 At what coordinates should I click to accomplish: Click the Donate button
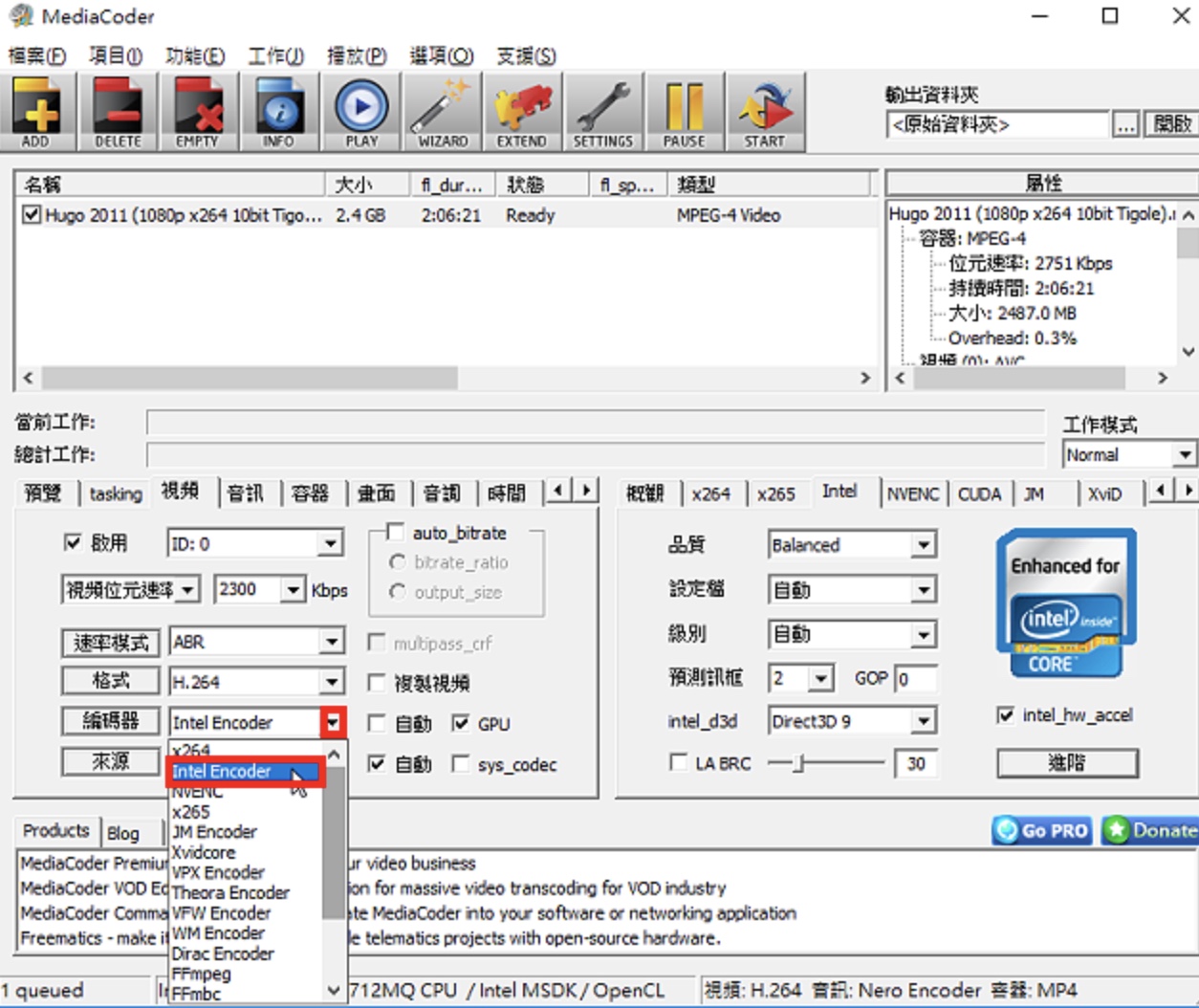1149,830
